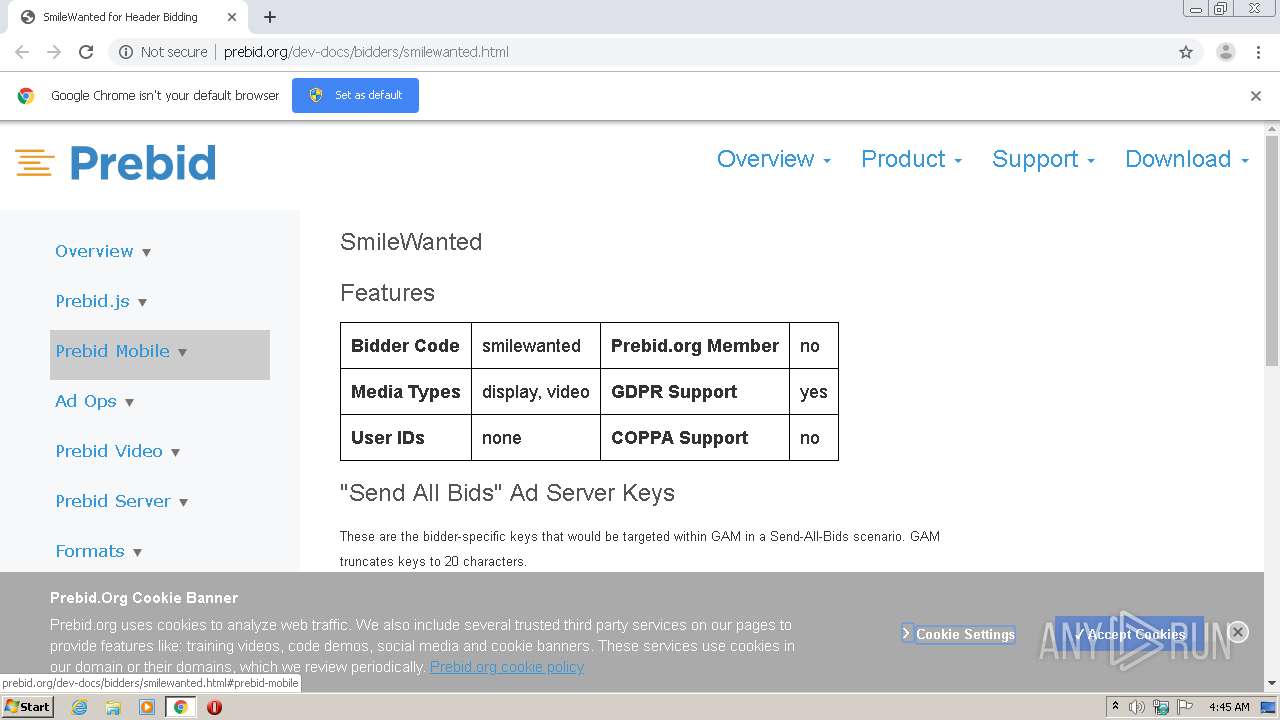
Task: Open the Prebid.org cookie policy link
Action: tap(507, 667)
